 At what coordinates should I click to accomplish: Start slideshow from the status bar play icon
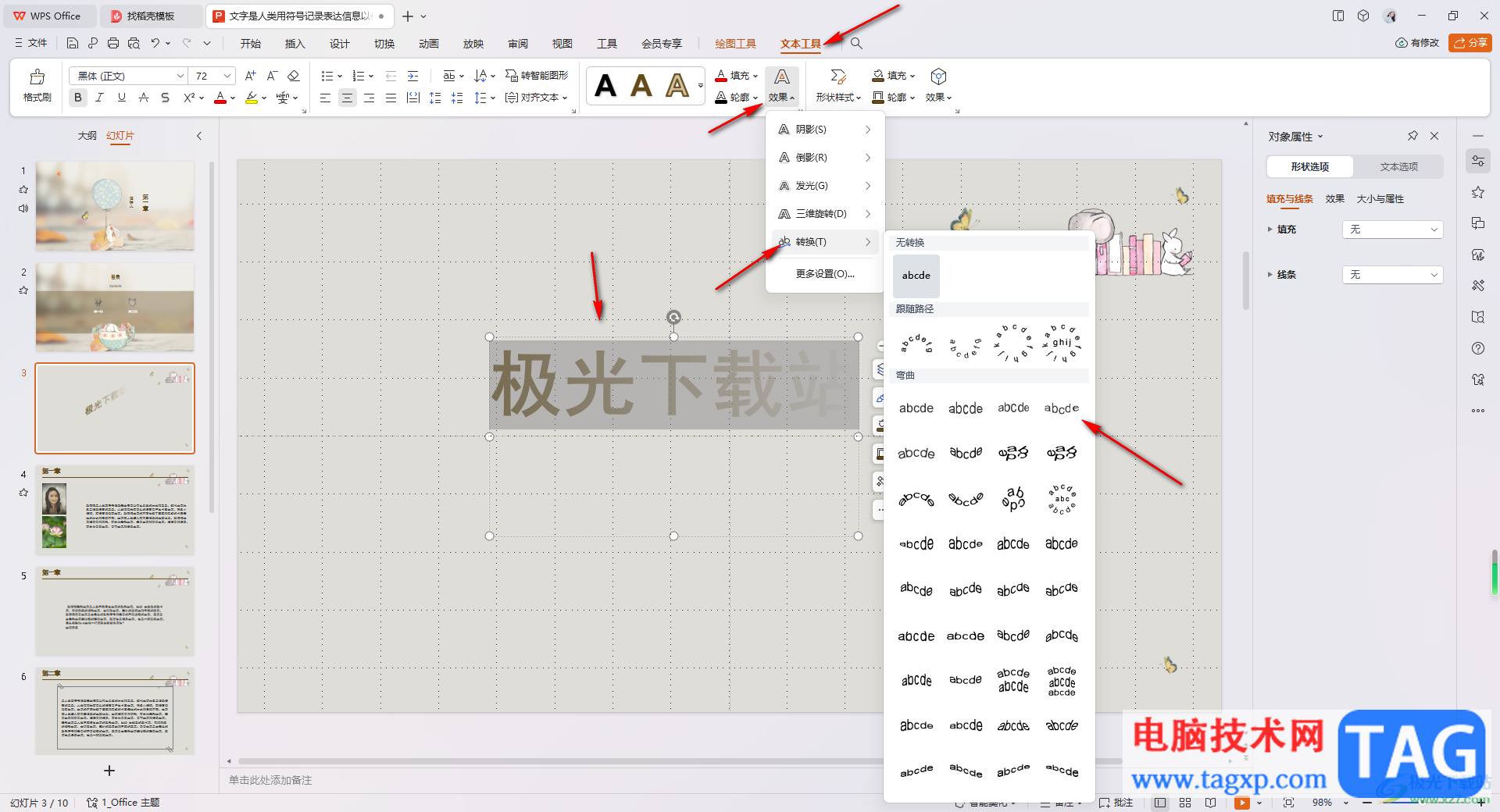[x=1241, y=803]
